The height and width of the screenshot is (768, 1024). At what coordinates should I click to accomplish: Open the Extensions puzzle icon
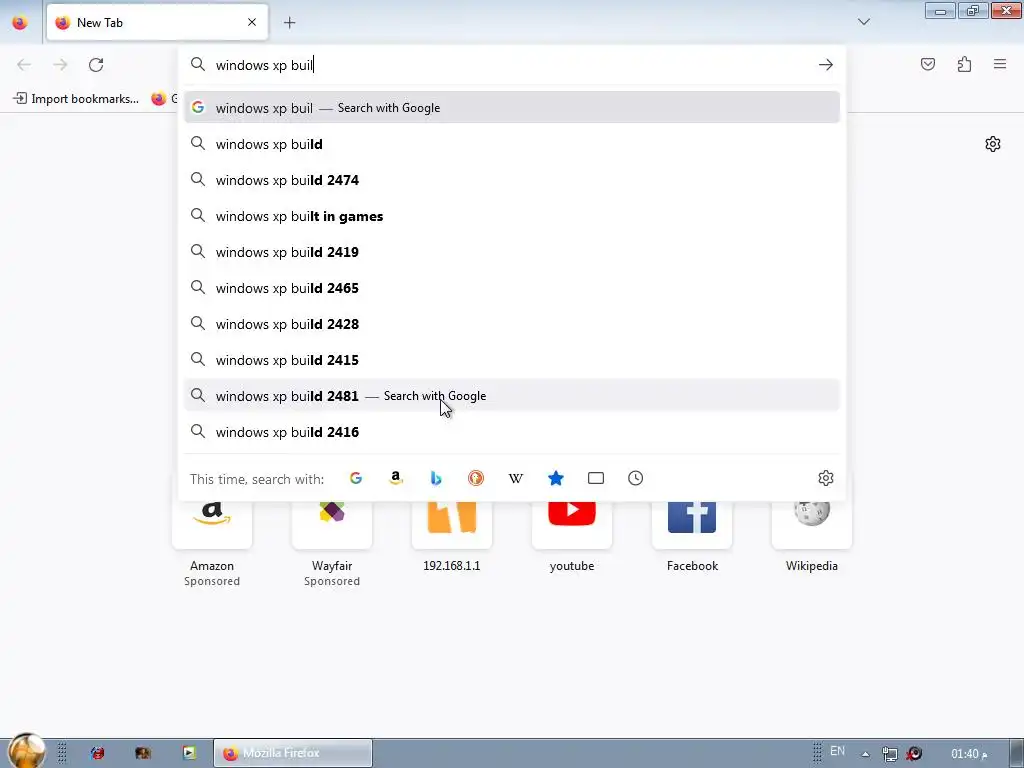pyautogui.click(x=964, y=64)
